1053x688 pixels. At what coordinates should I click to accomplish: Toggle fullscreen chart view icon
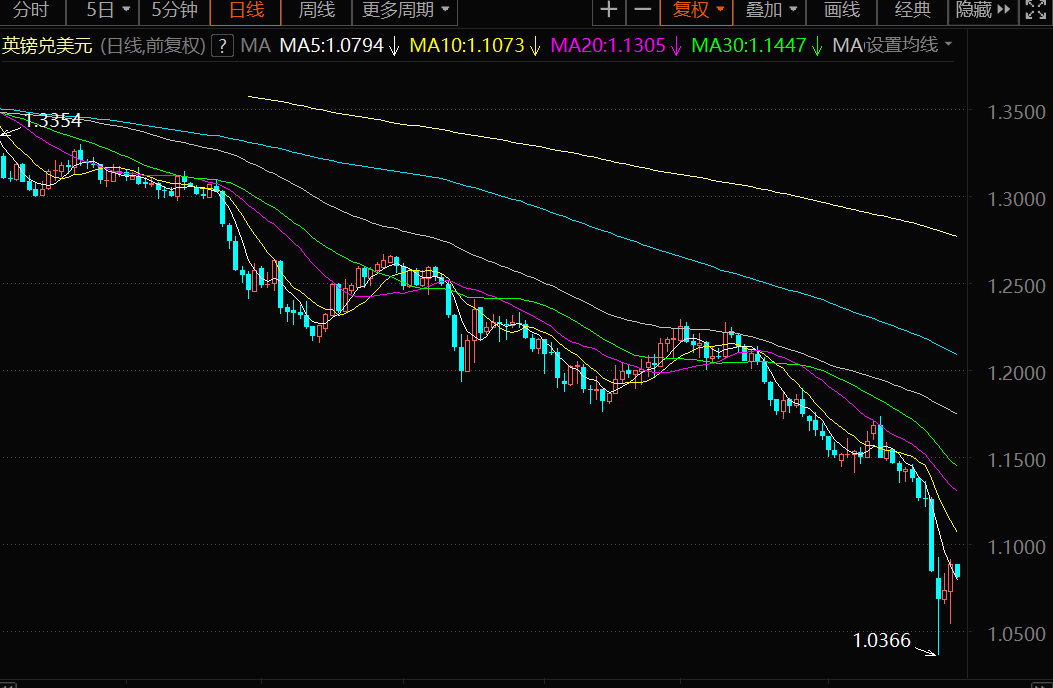[1035, 10]
